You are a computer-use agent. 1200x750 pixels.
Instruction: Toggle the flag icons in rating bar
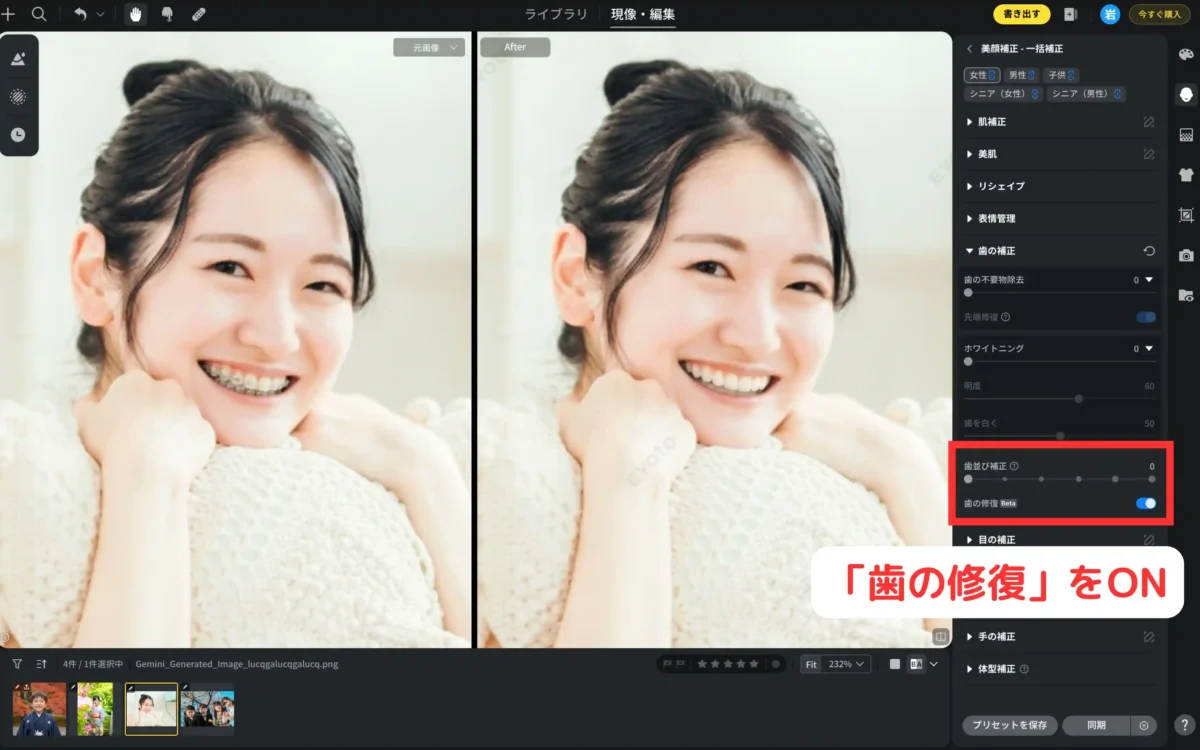point(675,664)
